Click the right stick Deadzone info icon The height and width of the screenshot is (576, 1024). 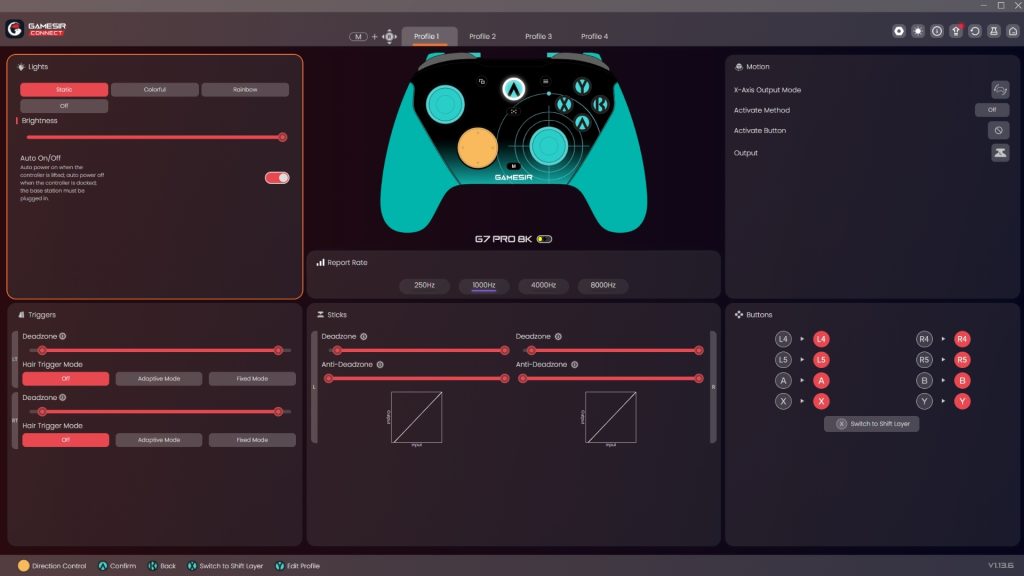point(558,336)
